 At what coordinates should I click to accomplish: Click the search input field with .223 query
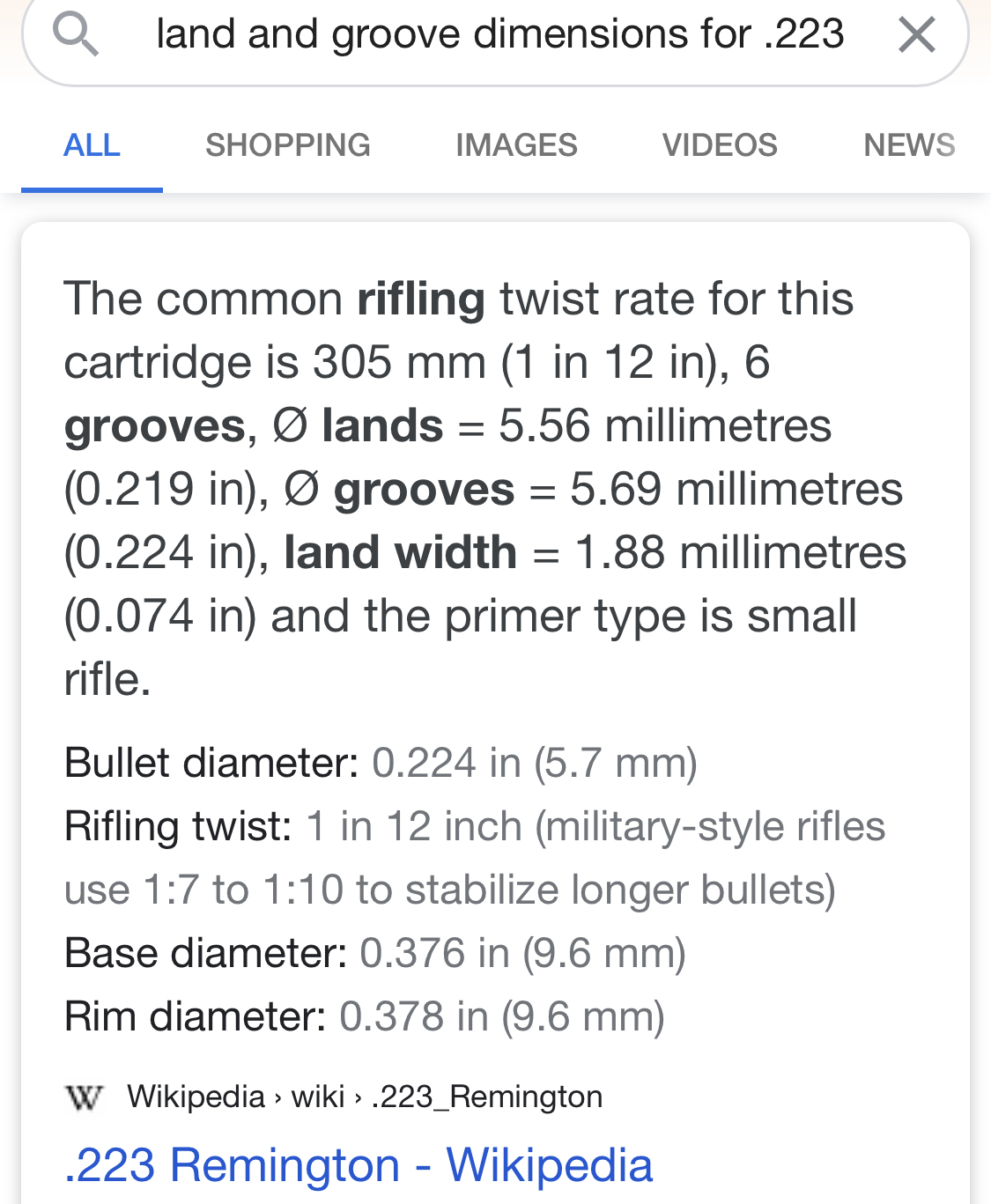[499, 34]
